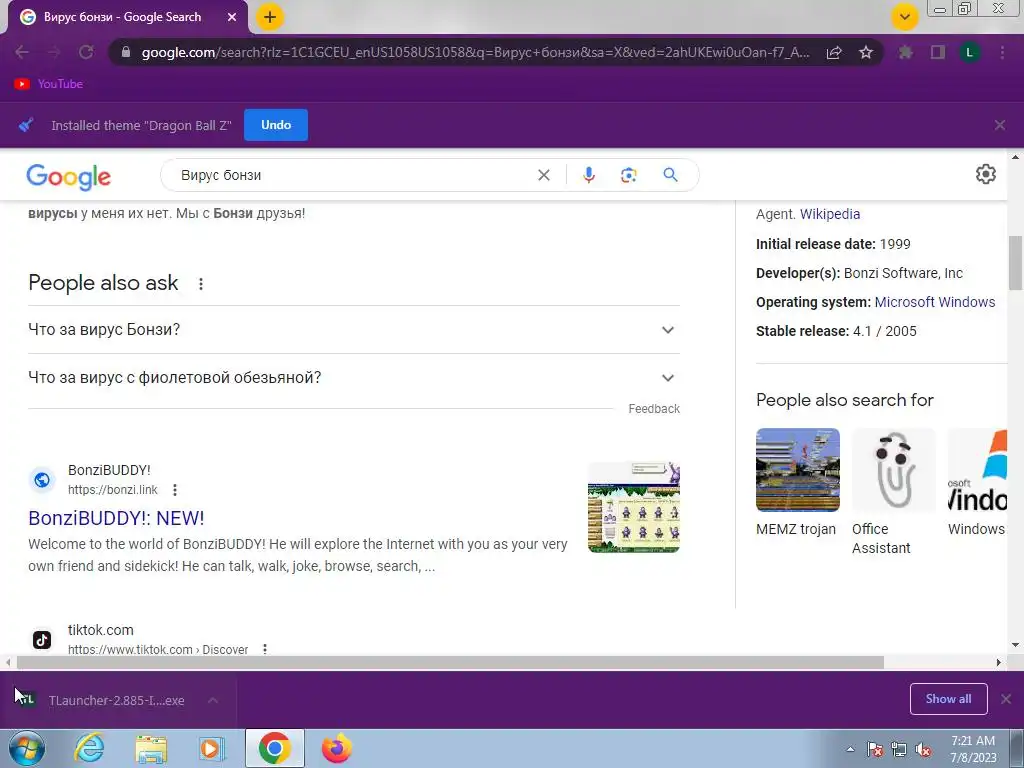Switch to the Google Chrome taskbar button

[275, 748]
